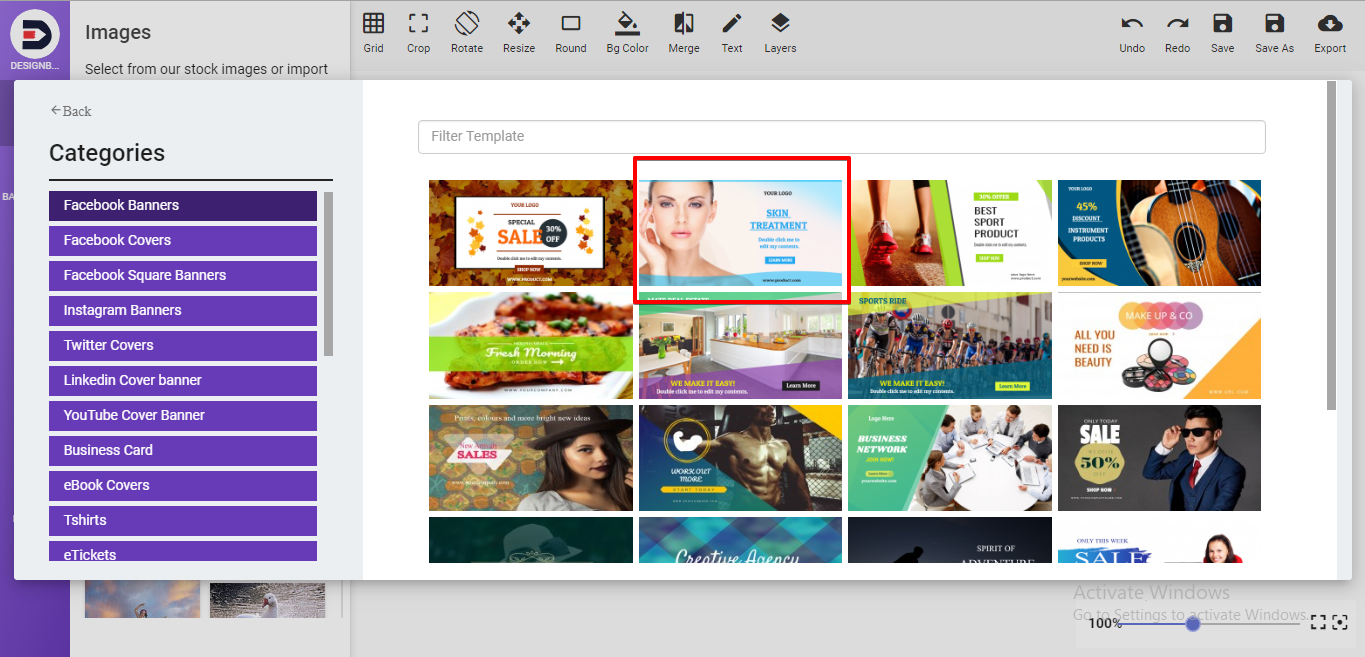Go back using the Back link
The image size is (1365, 657).
click(70, 111)
